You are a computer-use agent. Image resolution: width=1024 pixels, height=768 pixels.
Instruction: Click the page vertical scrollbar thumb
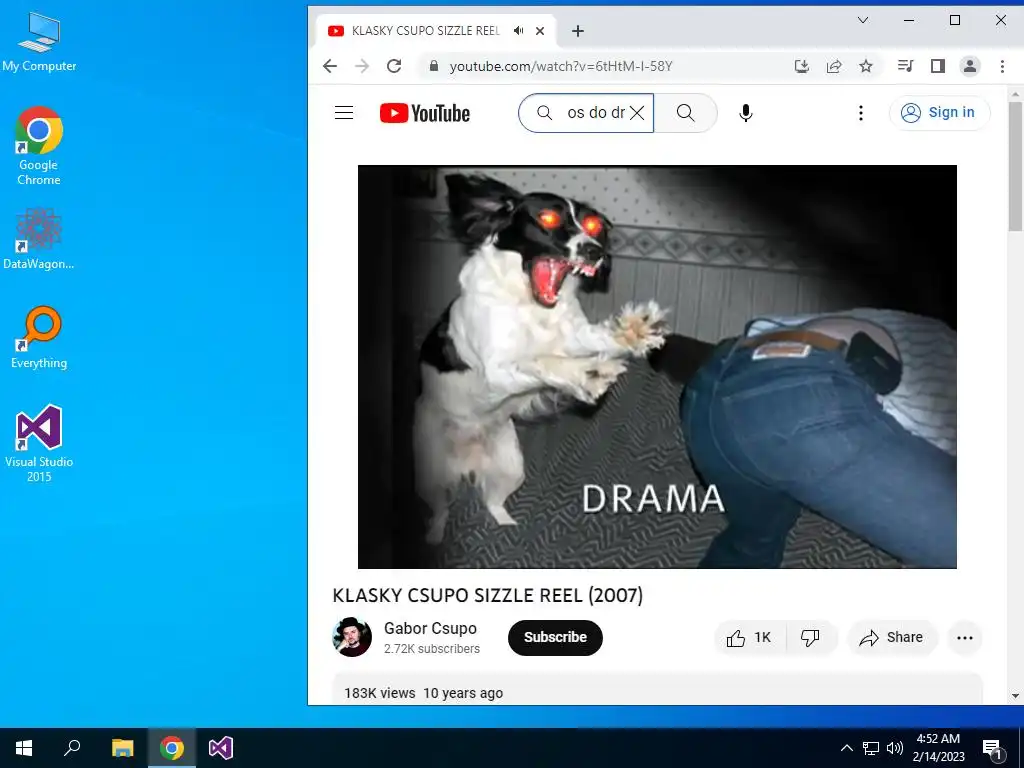[x=1016, y=166]
